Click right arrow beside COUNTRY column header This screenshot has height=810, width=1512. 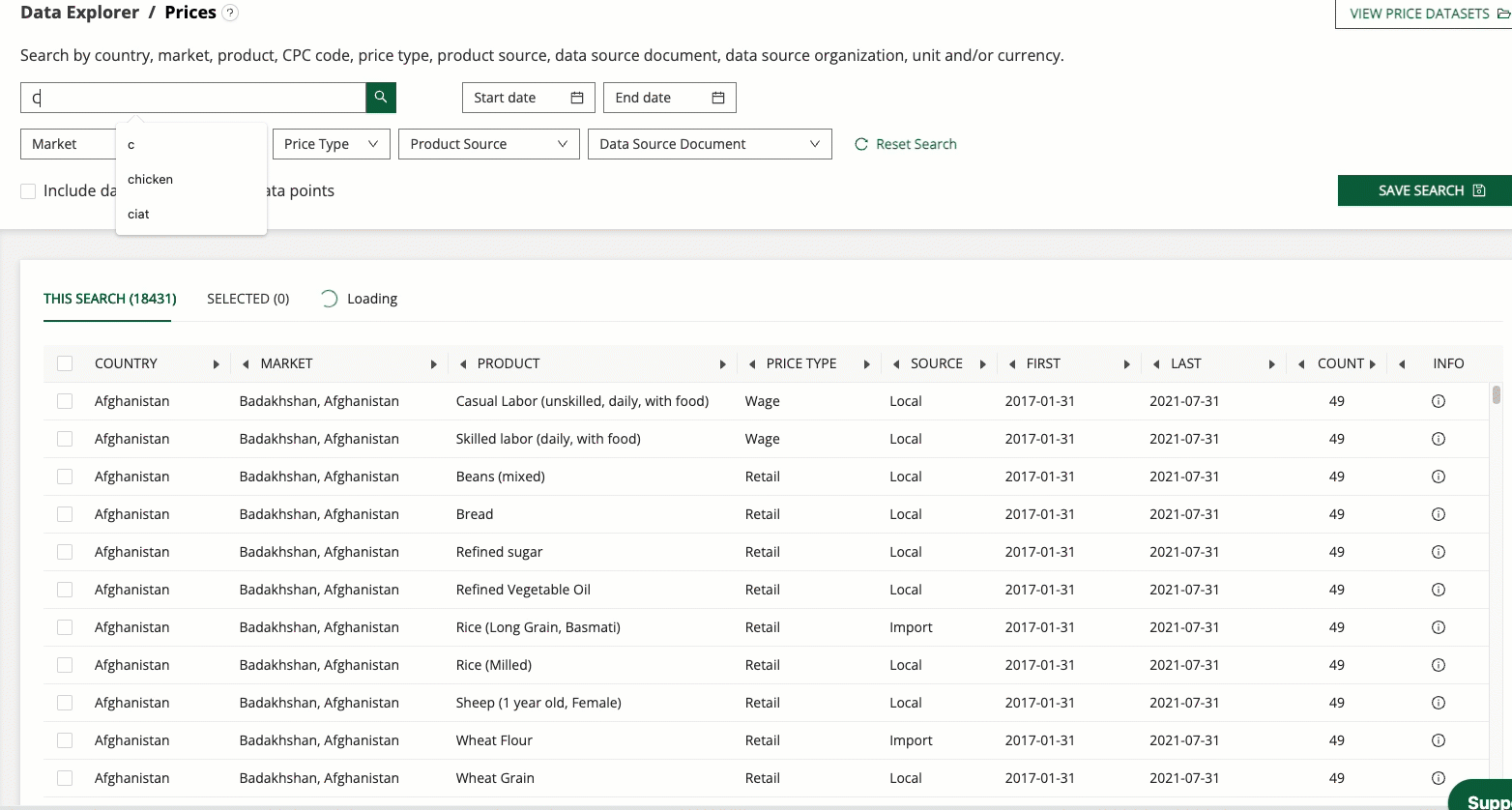coord(216,364)
